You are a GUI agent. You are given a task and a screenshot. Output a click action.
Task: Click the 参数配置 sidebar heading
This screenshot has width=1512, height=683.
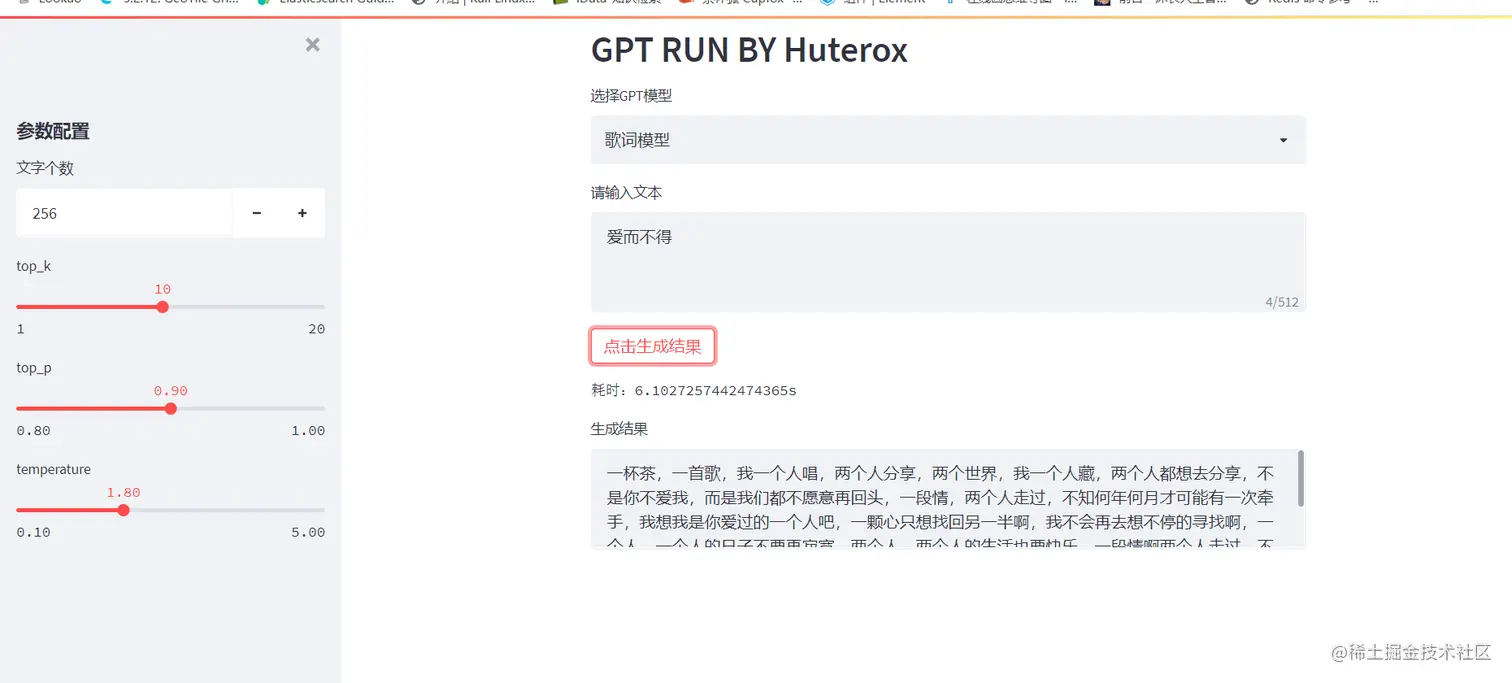pyautogui.click(x=53, y=131)
